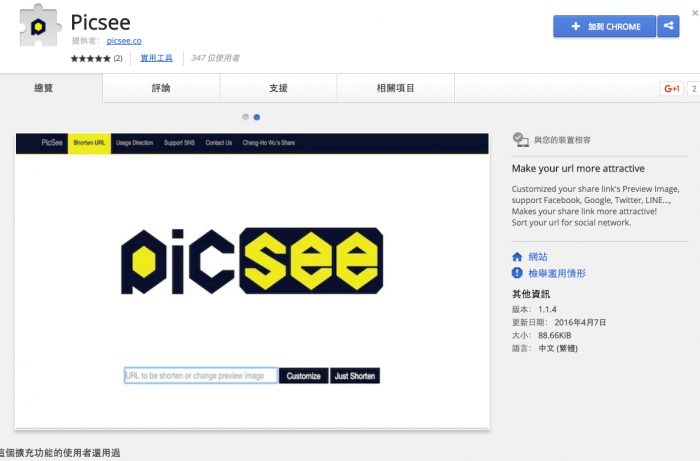Click the version value 1.1.4
This screenshot has width=700, height=461.
tap(547, 309)
